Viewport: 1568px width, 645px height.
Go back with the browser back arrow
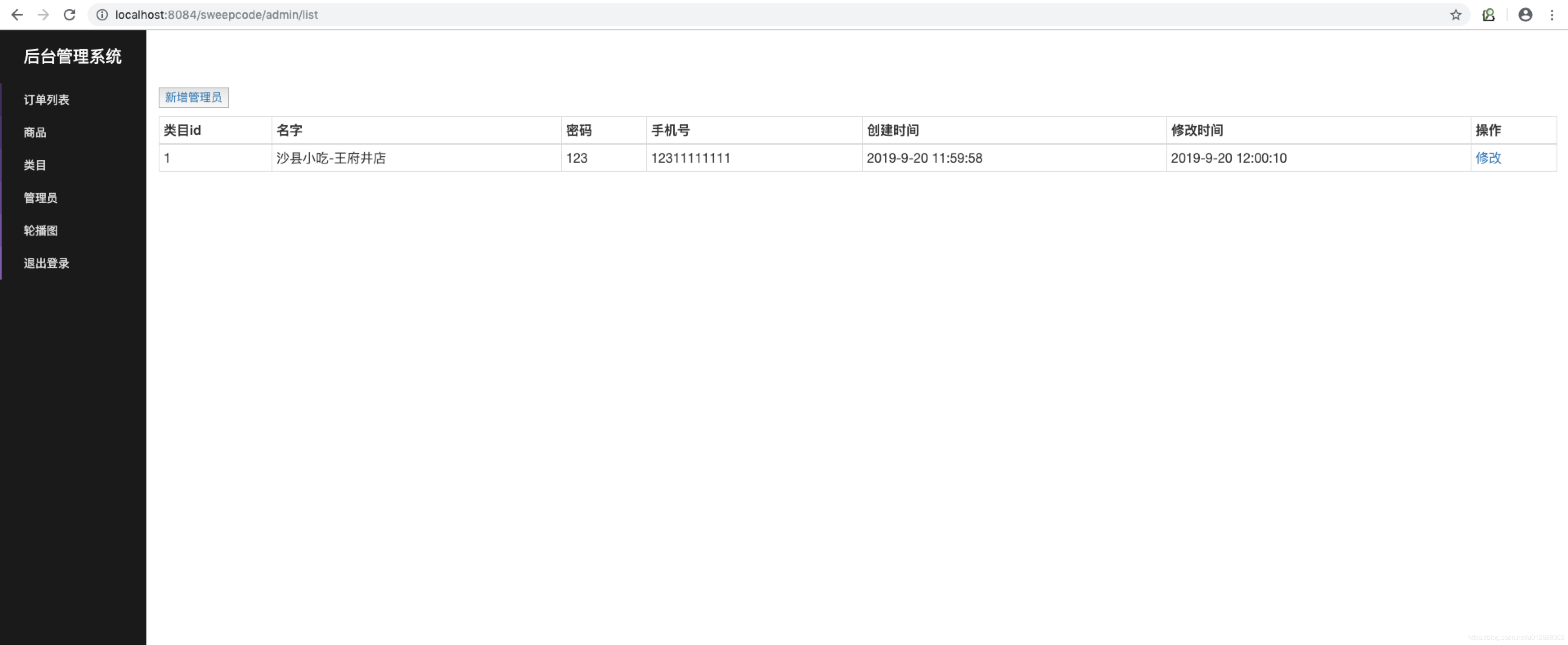(x=17, y=15)
